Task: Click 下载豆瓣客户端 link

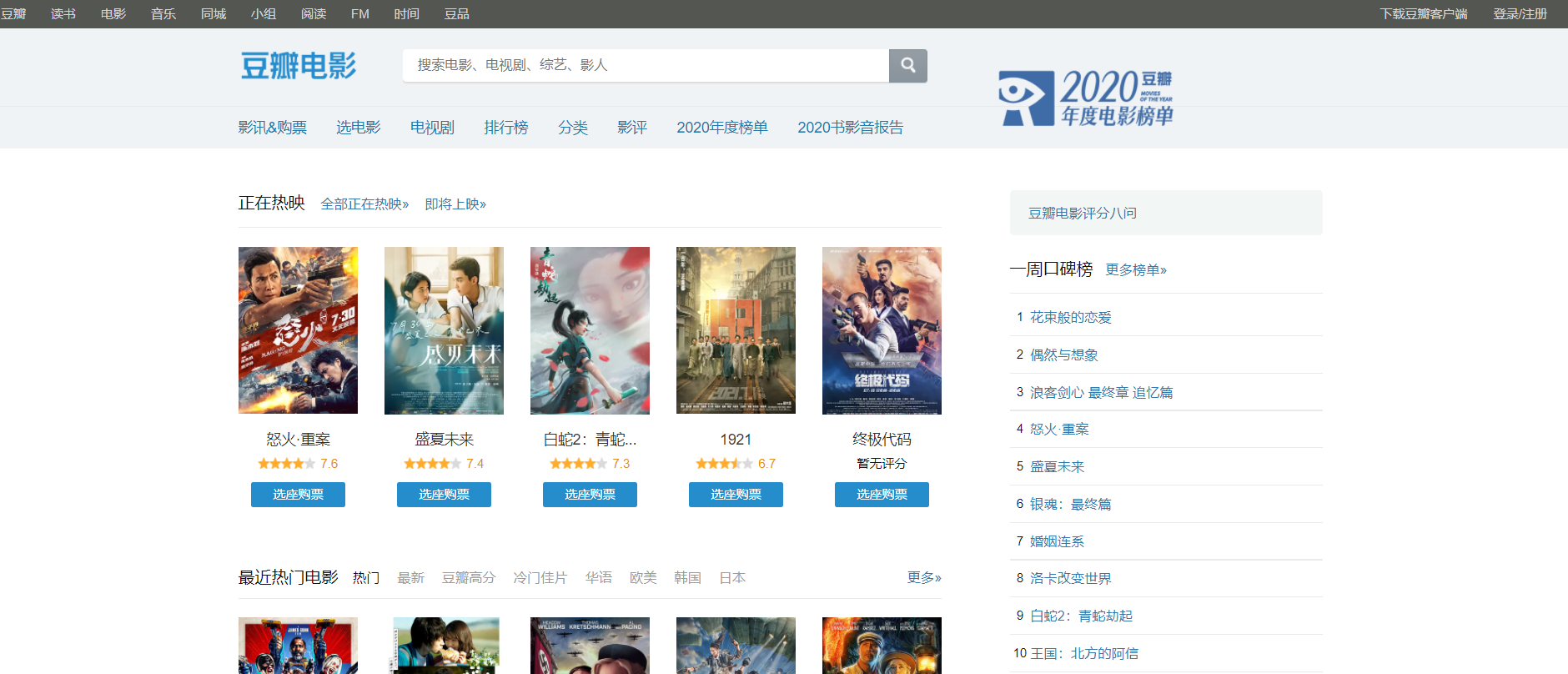Action: tap(1424, 14)
